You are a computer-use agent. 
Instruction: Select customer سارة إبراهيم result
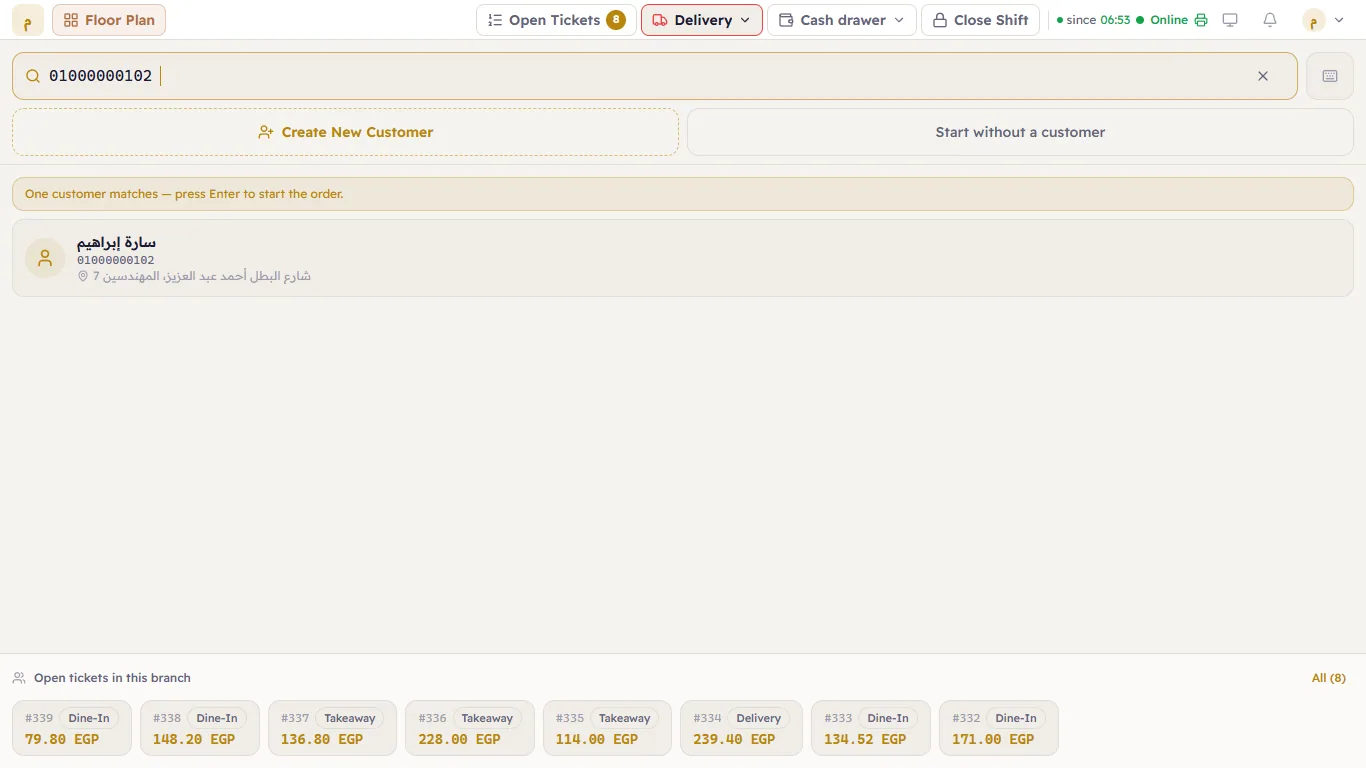coord(683,258)
